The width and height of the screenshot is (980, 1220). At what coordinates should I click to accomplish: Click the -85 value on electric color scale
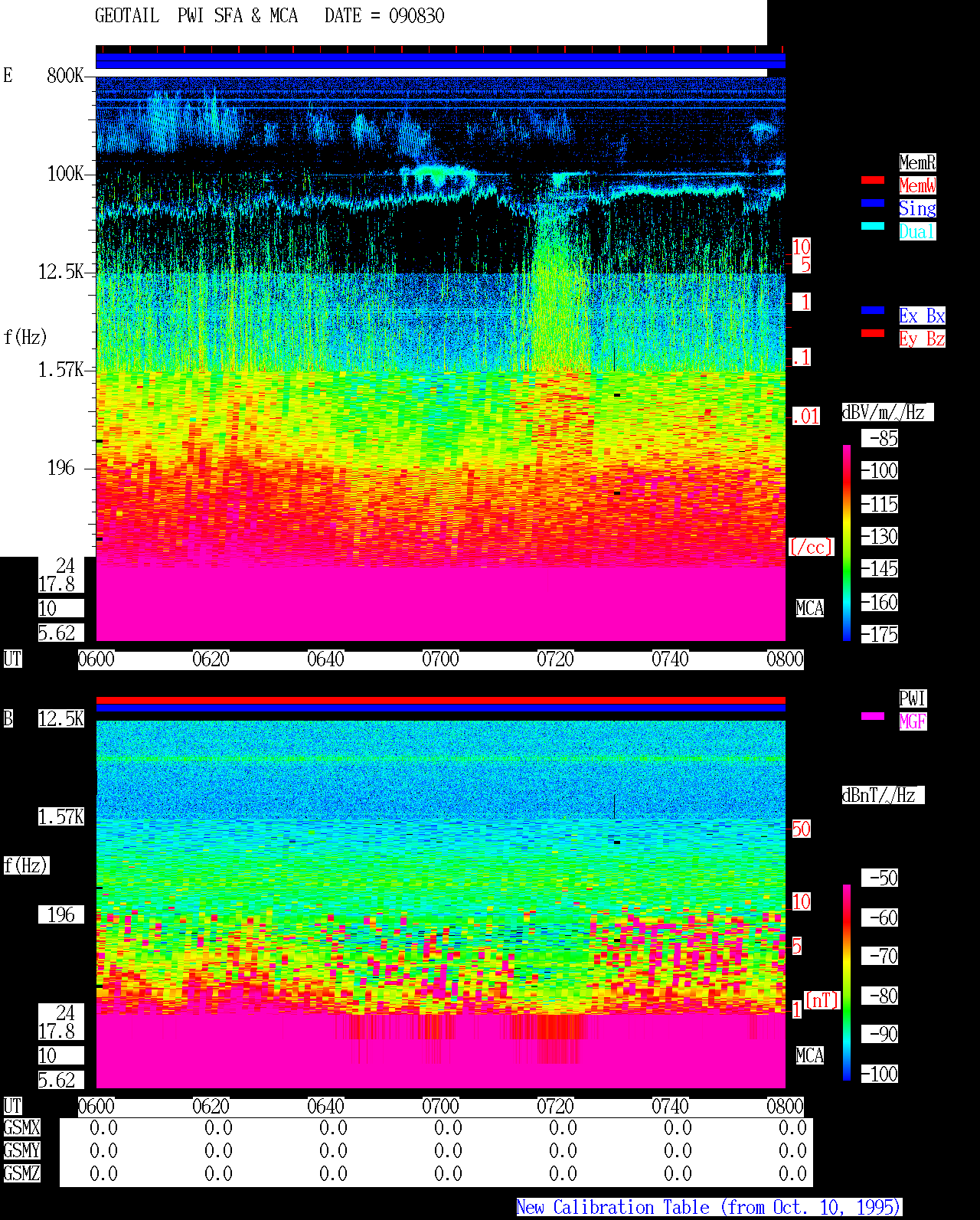pyautogui.click(x=880, y=438)
